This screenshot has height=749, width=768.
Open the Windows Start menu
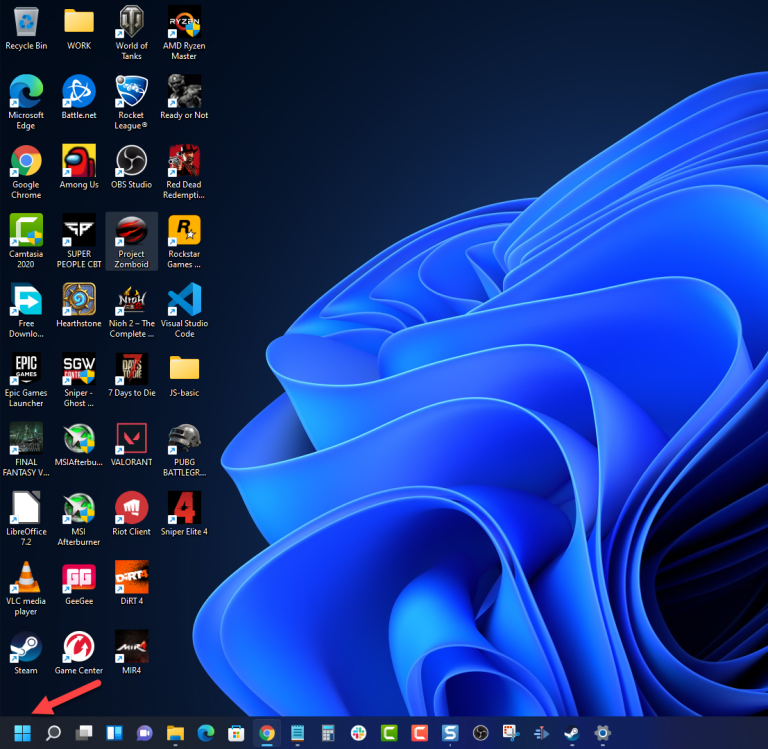pyautogui.click(x=23, y=733)
